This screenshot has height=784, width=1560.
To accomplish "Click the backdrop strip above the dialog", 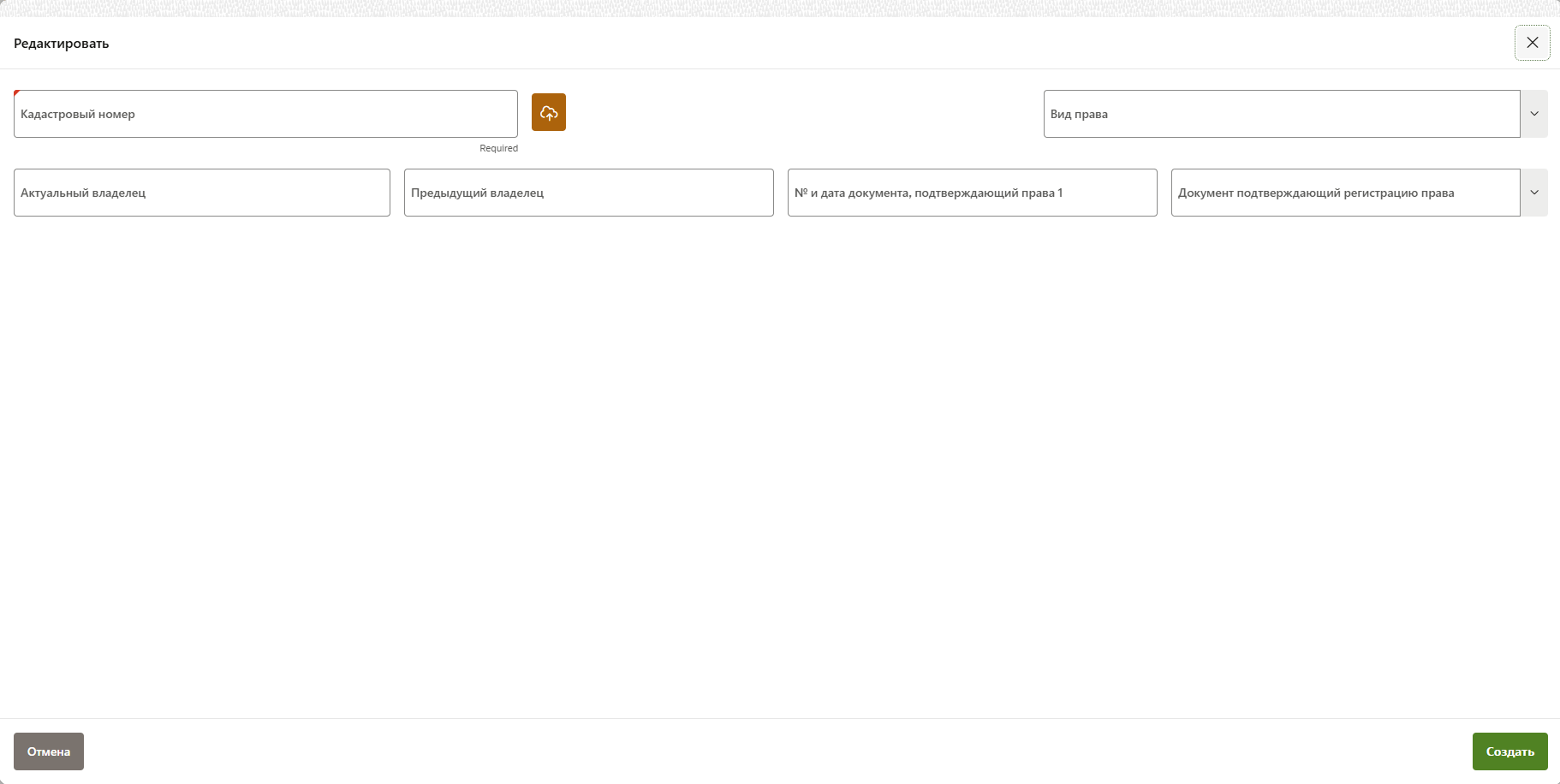I will tap(779, 8).
